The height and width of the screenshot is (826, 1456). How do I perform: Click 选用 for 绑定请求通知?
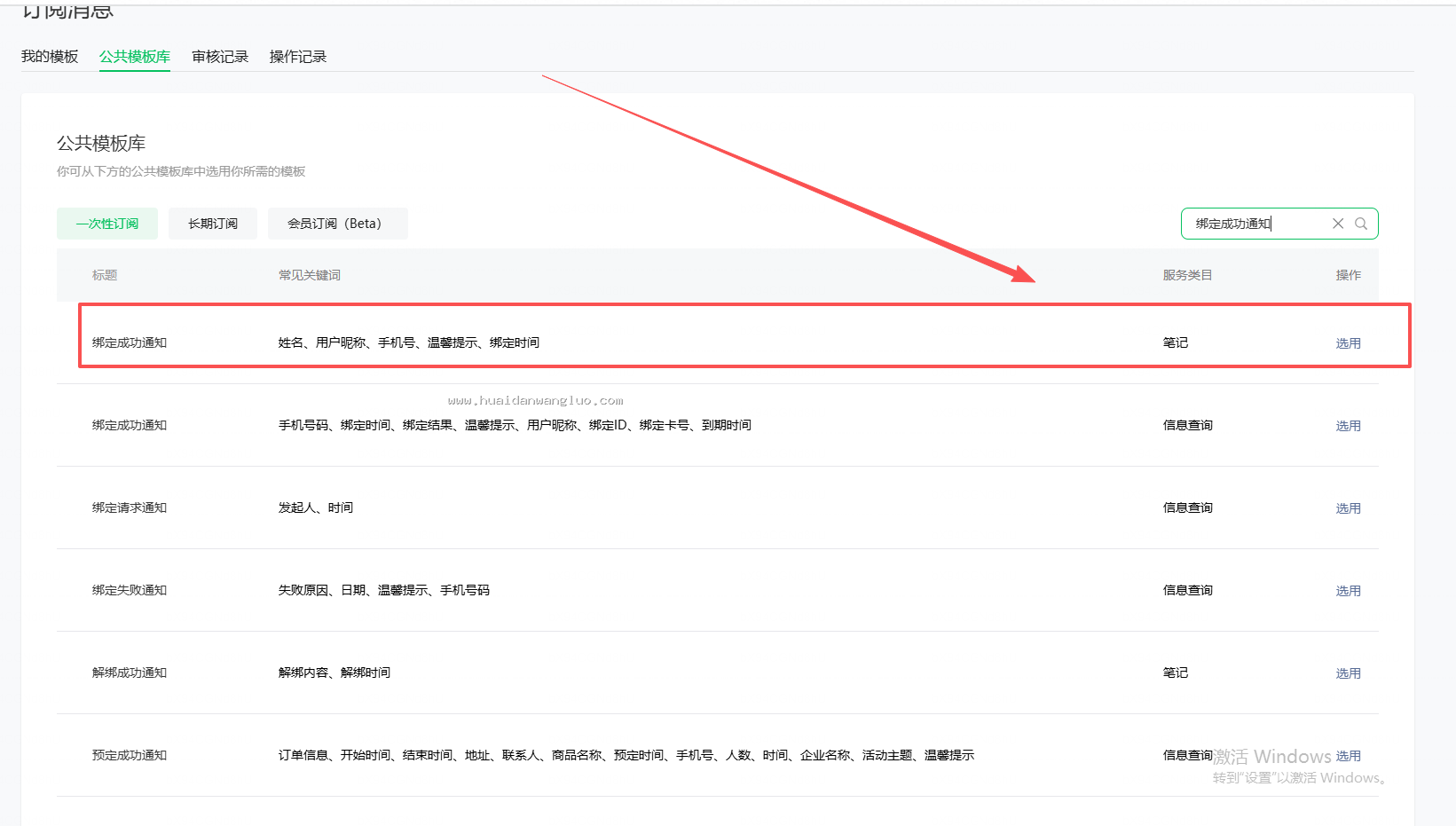[x=1349, y=508]
